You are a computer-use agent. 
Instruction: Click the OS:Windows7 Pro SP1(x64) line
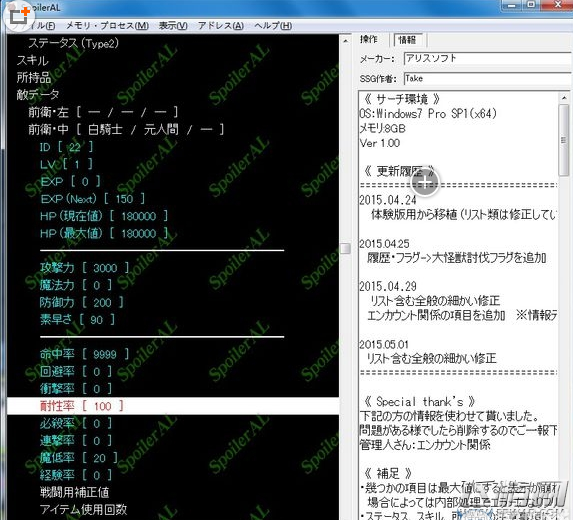(x=428, y=114)
